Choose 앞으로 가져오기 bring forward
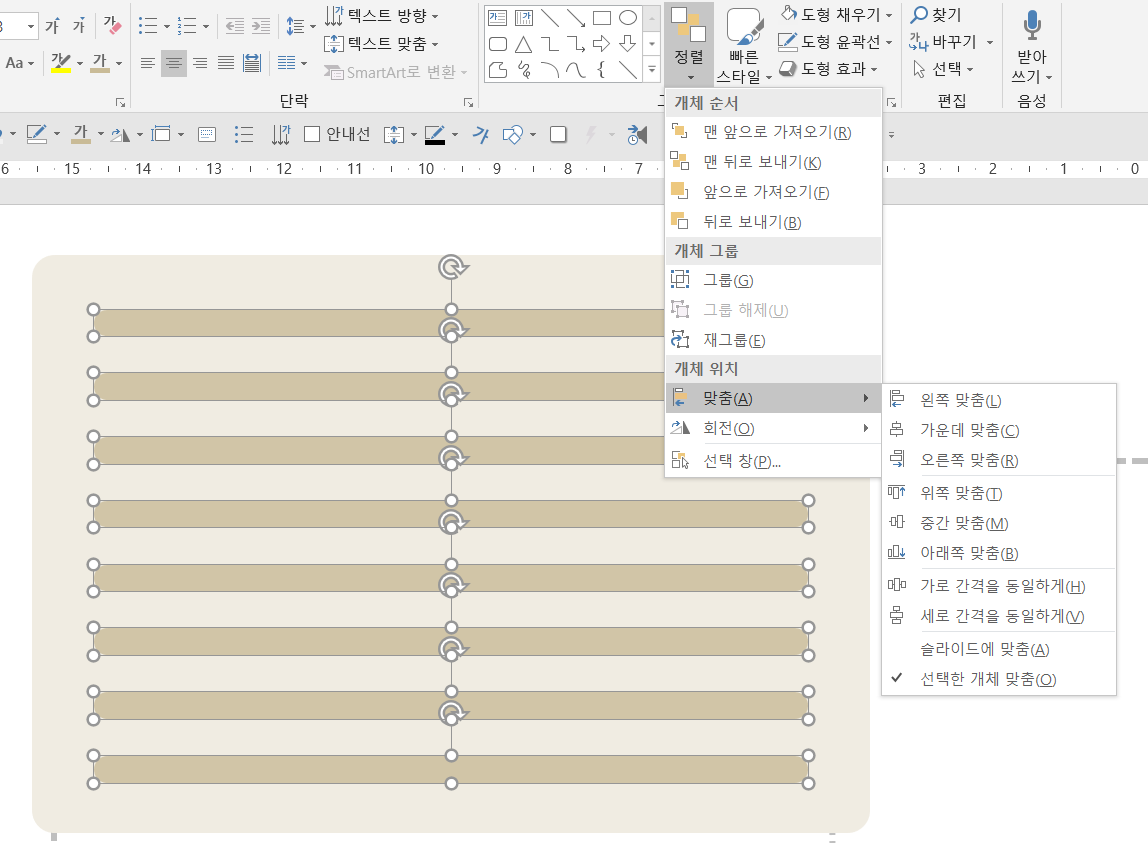The width and height of the screenshot is (1148, 843). (773, 192)
